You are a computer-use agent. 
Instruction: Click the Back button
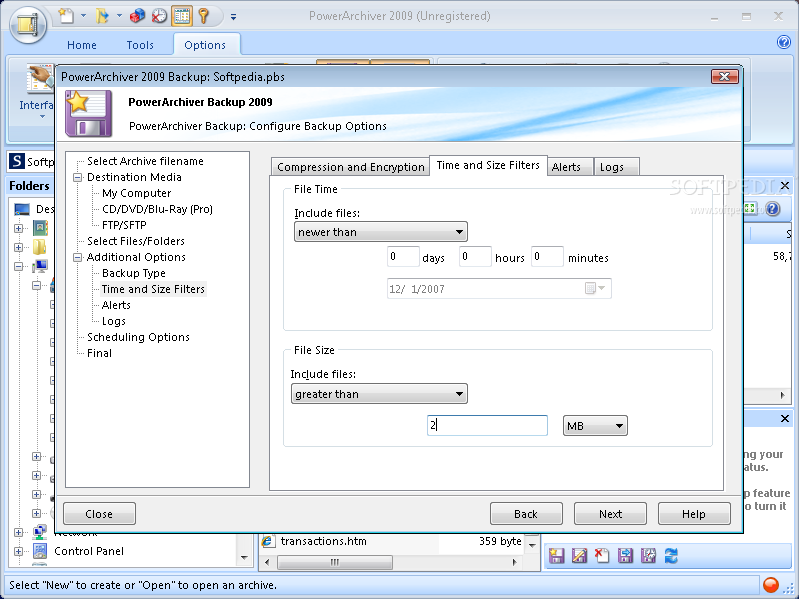(x=526, y=513)
